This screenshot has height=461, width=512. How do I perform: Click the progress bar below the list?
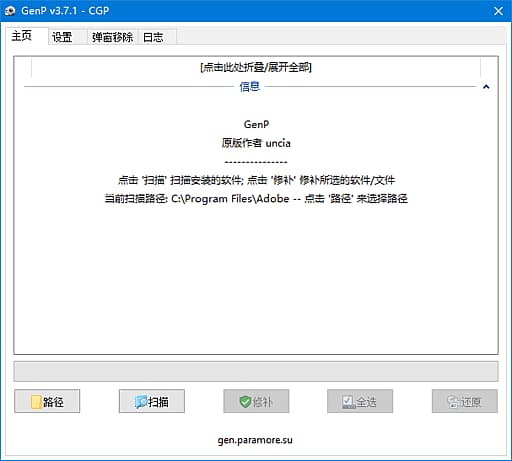pos(256,371)
